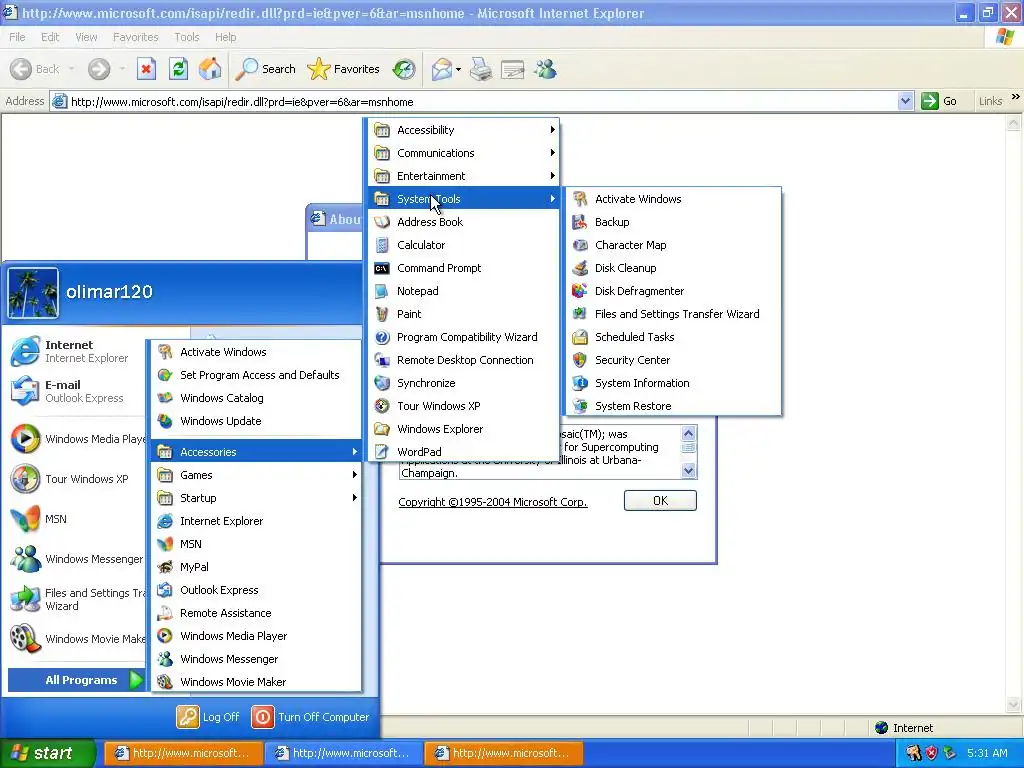Open Calculator from Accessories menu
This screenshot has width=1024, height=768.
[464, 245]
